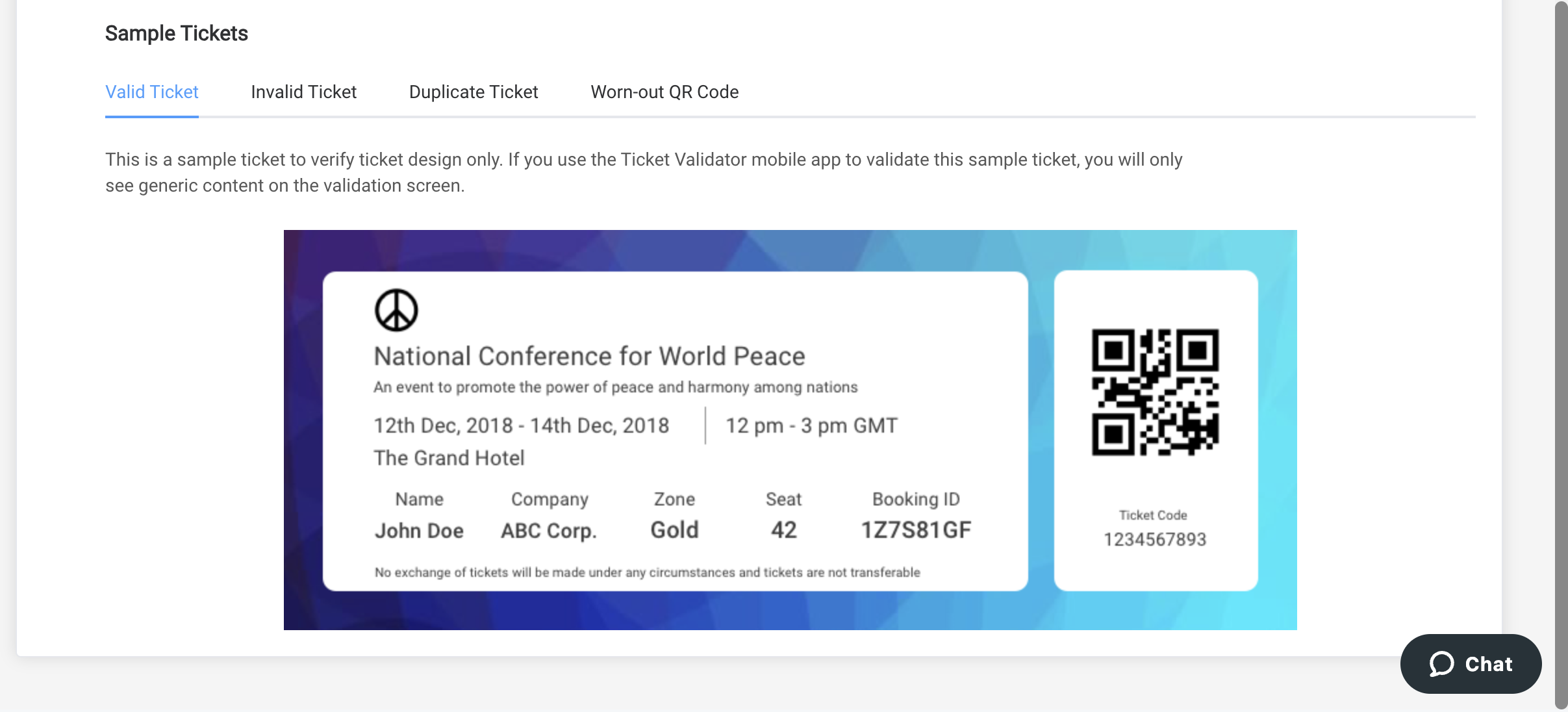Screen dimensions: 1568x712
Task: Click the Sample Tickets heading
Action: (x=177, y=33)
